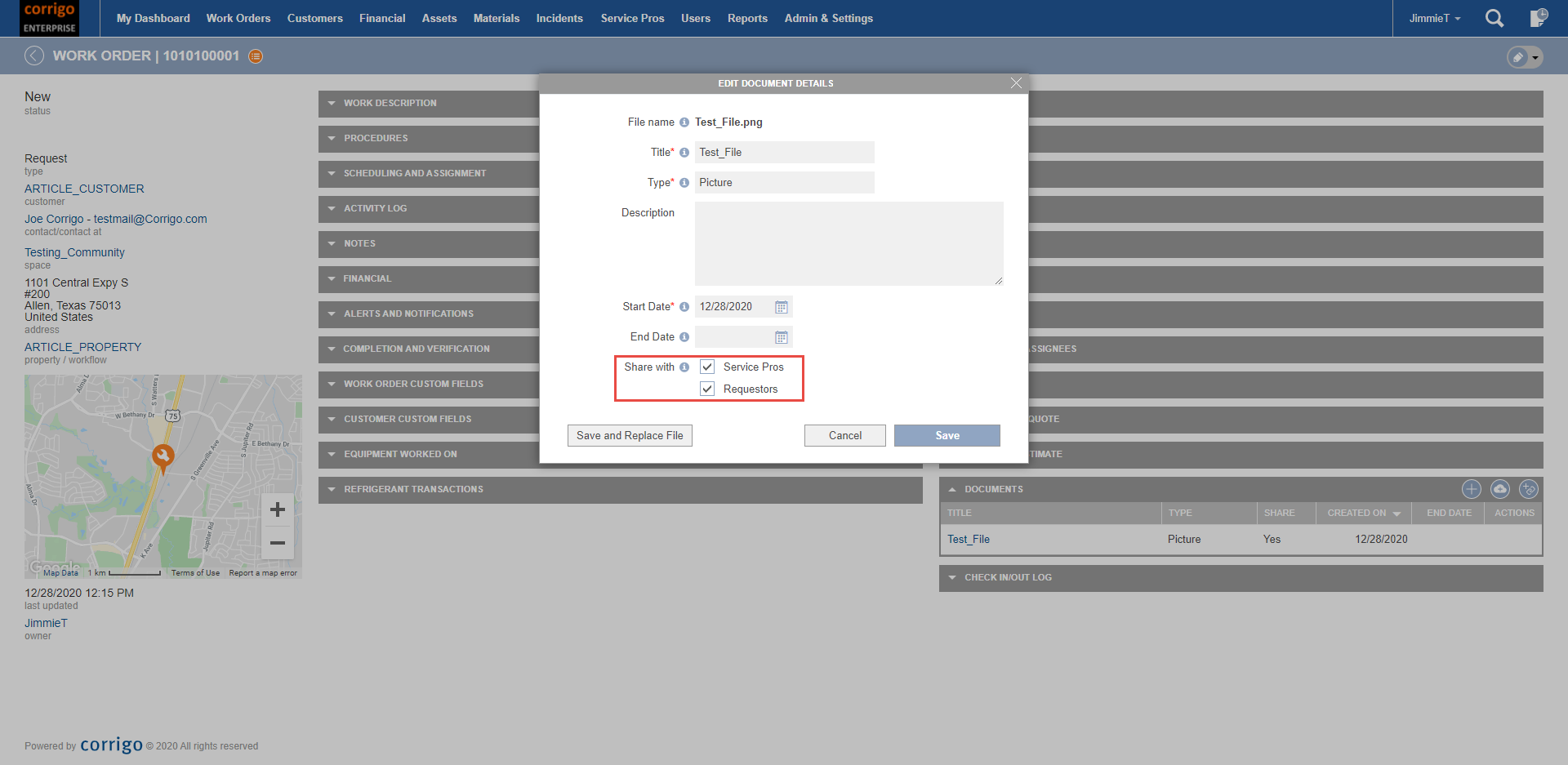Image resolution: width=1568 pixels, height=765 pixels.
Task: Open the JimmieT user dropdown
Action: (x=1434, y=18)
